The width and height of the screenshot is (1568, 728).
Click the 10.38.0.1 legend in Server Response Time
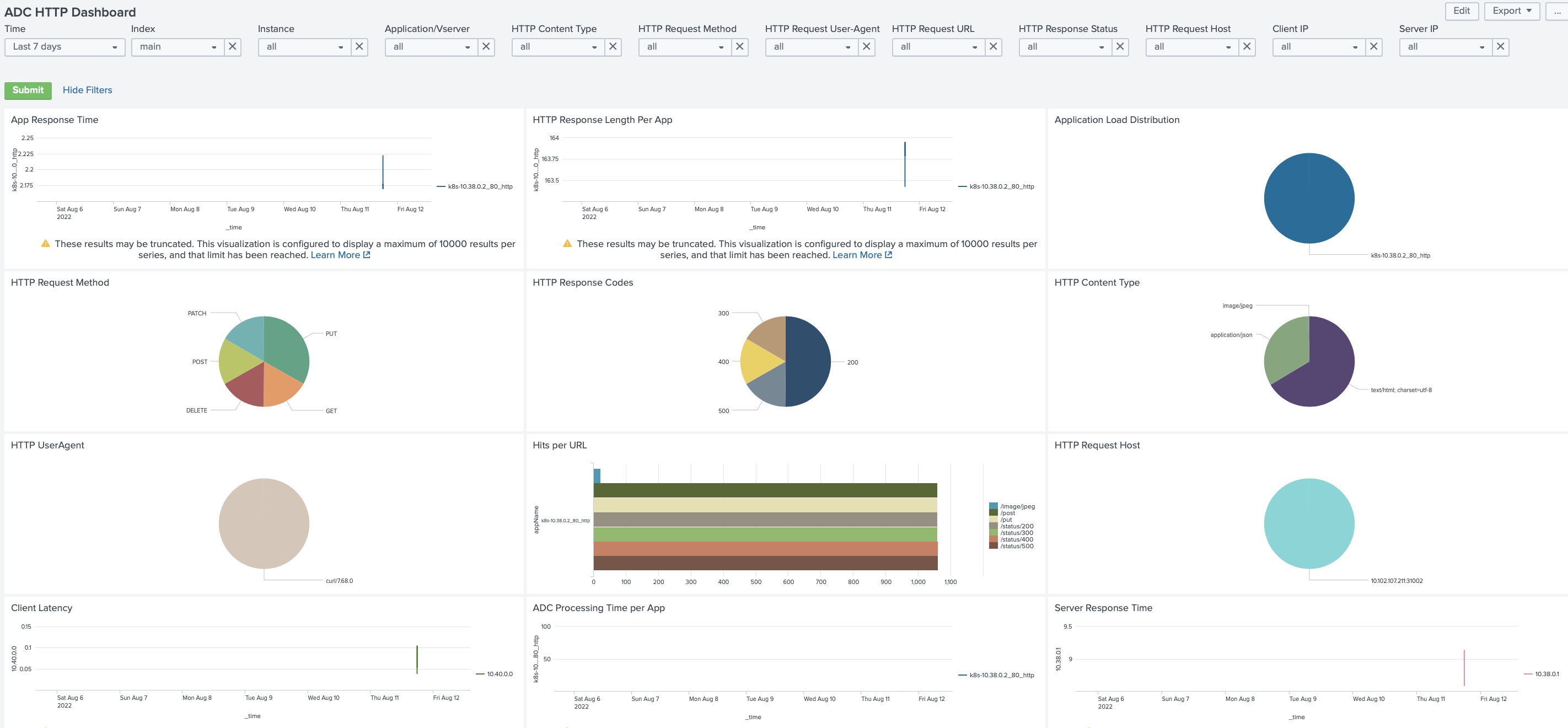point(1541,674)
